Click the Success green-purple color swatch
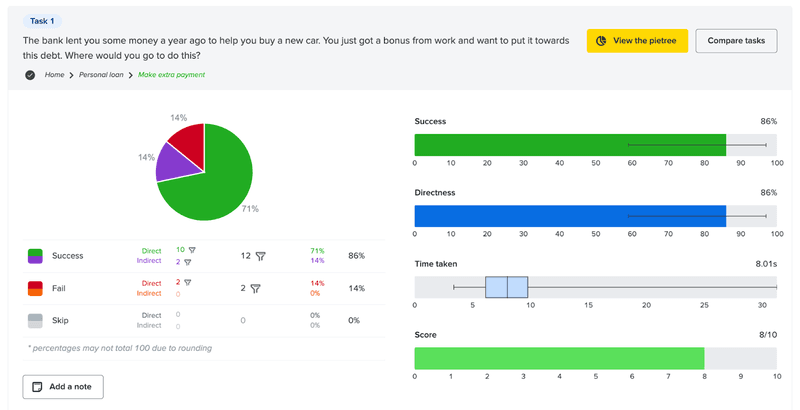Screen dimensions: 800x410 [x=36, y=256]
